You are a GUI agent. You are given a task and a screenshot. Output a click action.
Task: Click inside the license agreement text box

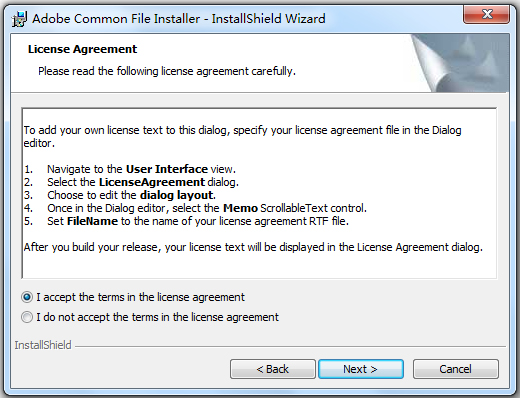tap(259, 193)
